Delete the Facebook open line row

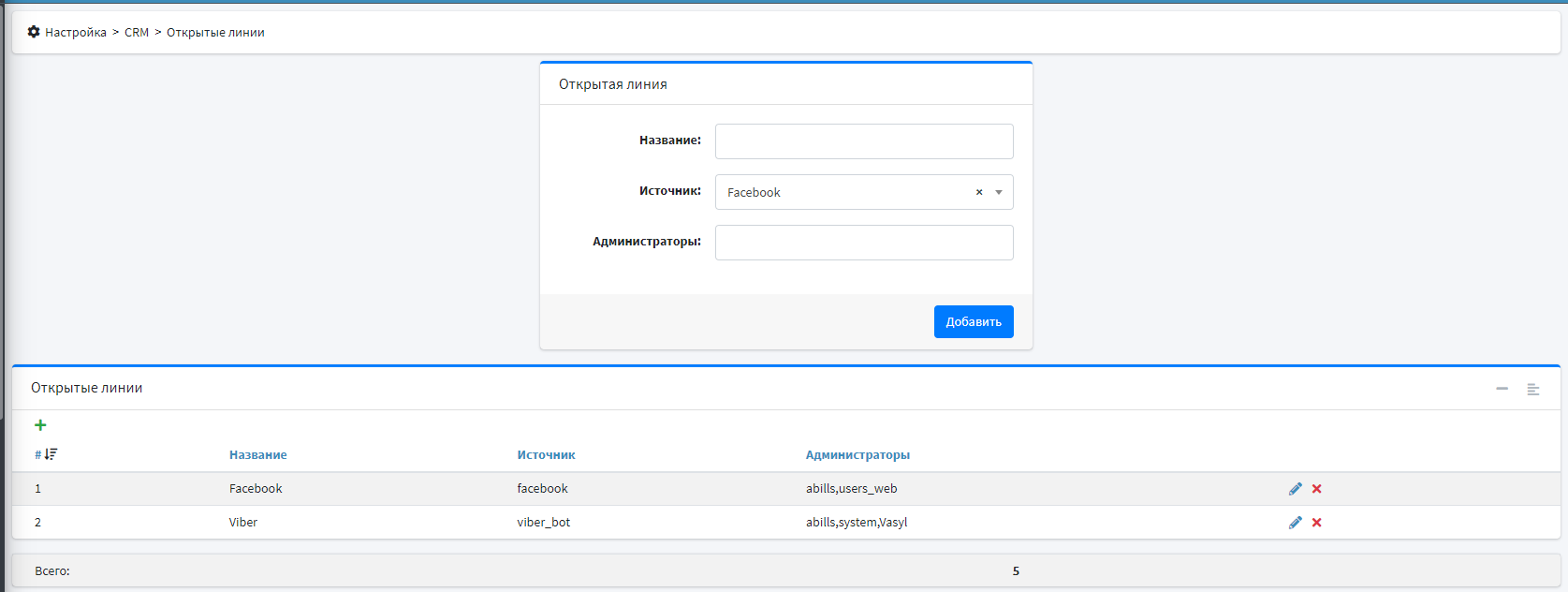point(1316,489)
